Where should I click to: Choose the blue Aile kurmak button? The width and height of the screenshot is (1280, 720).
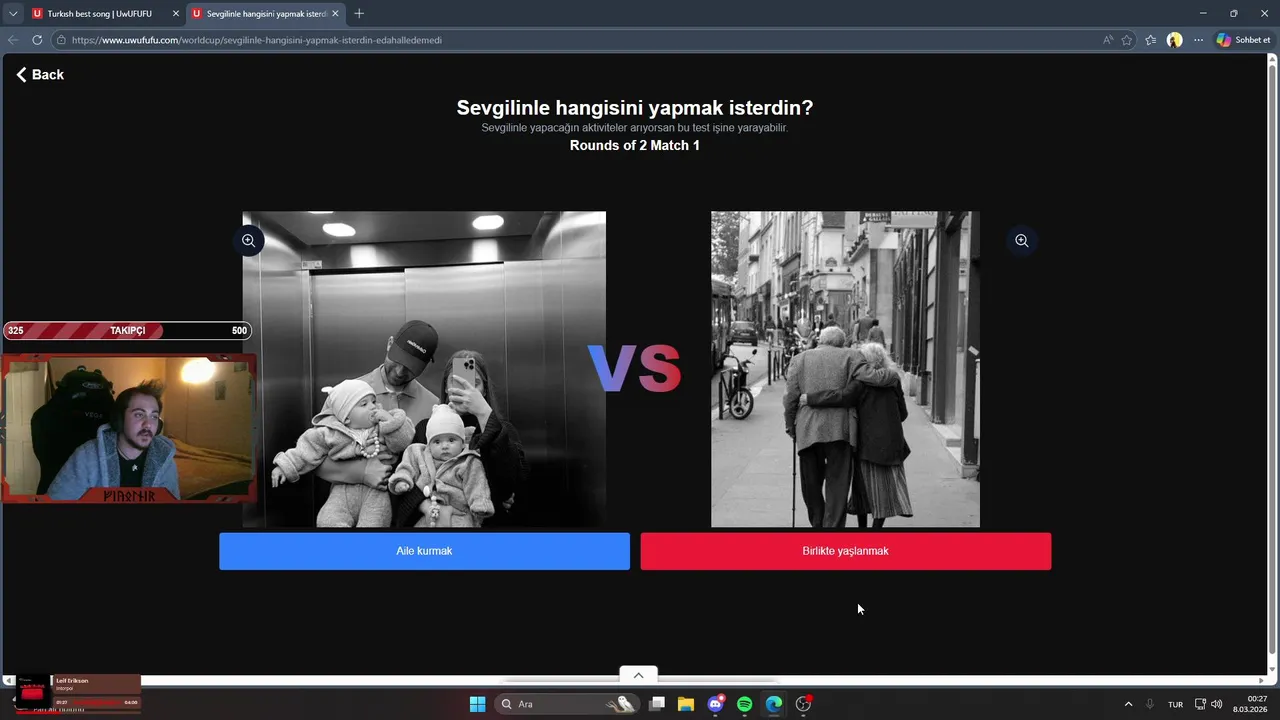pyautogui.click(x=424, y=551)
